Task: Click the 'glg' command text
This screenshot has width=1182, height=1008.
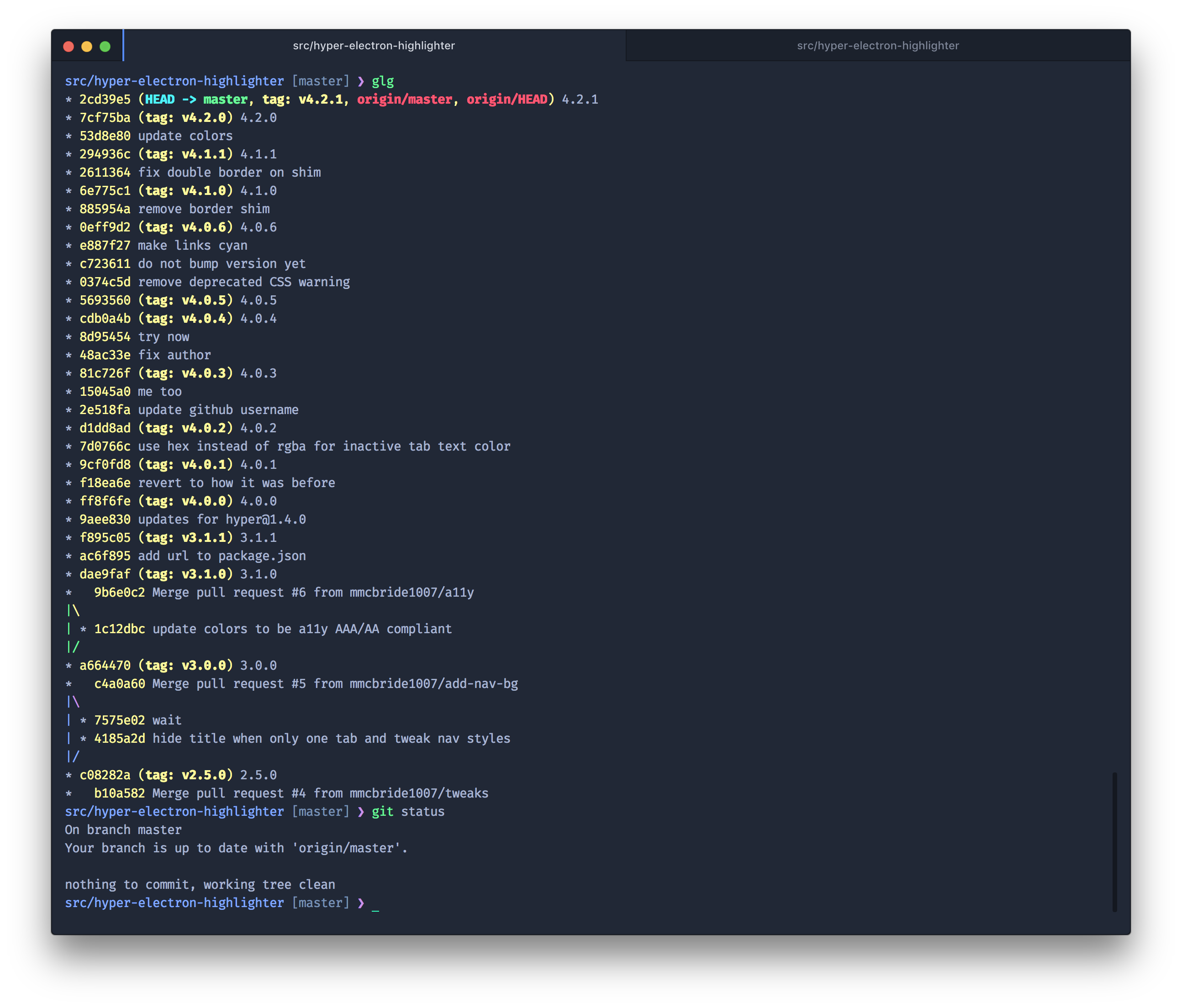Action: pyautogui.click(x=383, y=81)
